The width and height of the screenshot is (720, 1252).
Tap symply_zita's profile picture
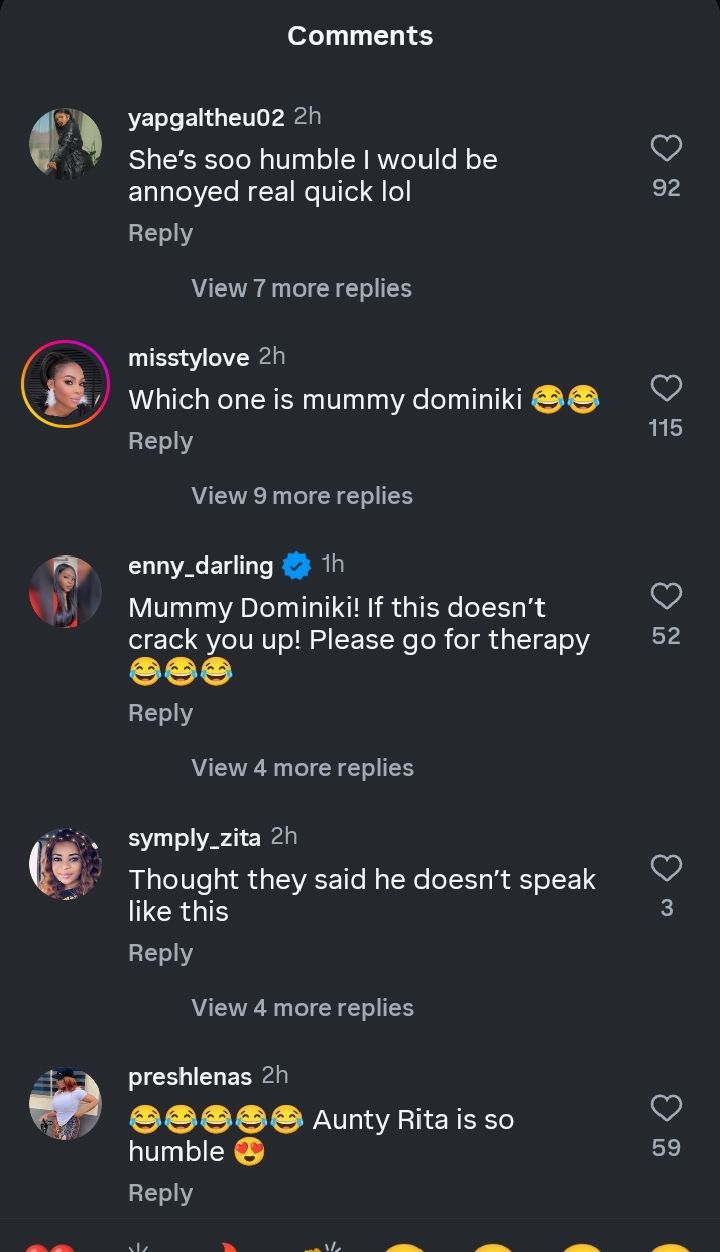click(66, 864)
